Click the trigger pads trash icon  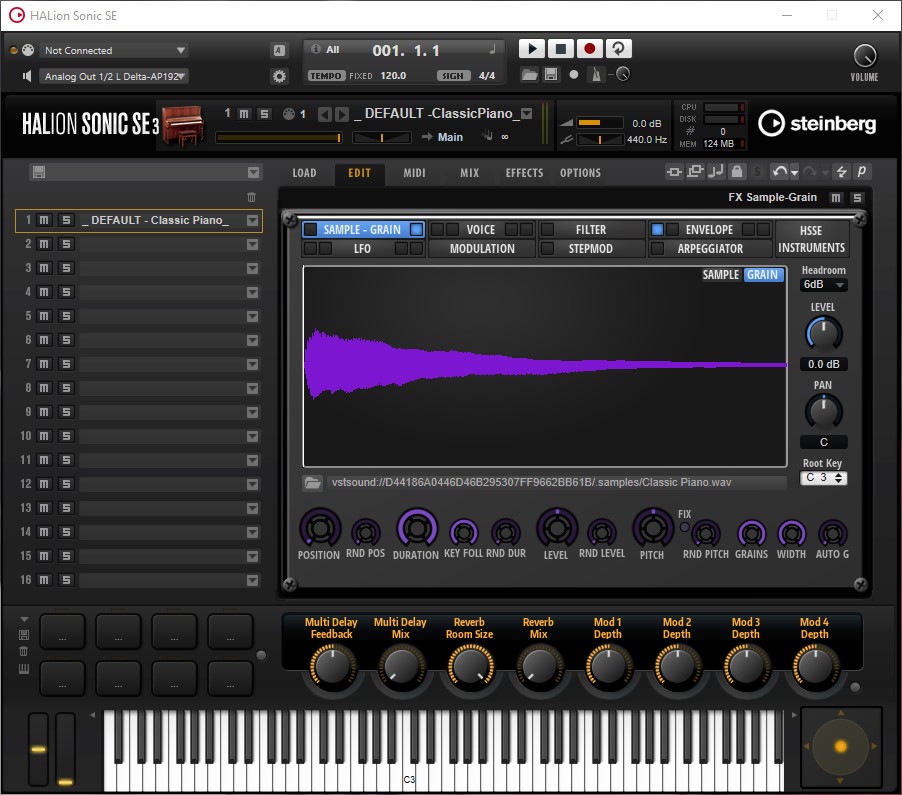(24, 651)
